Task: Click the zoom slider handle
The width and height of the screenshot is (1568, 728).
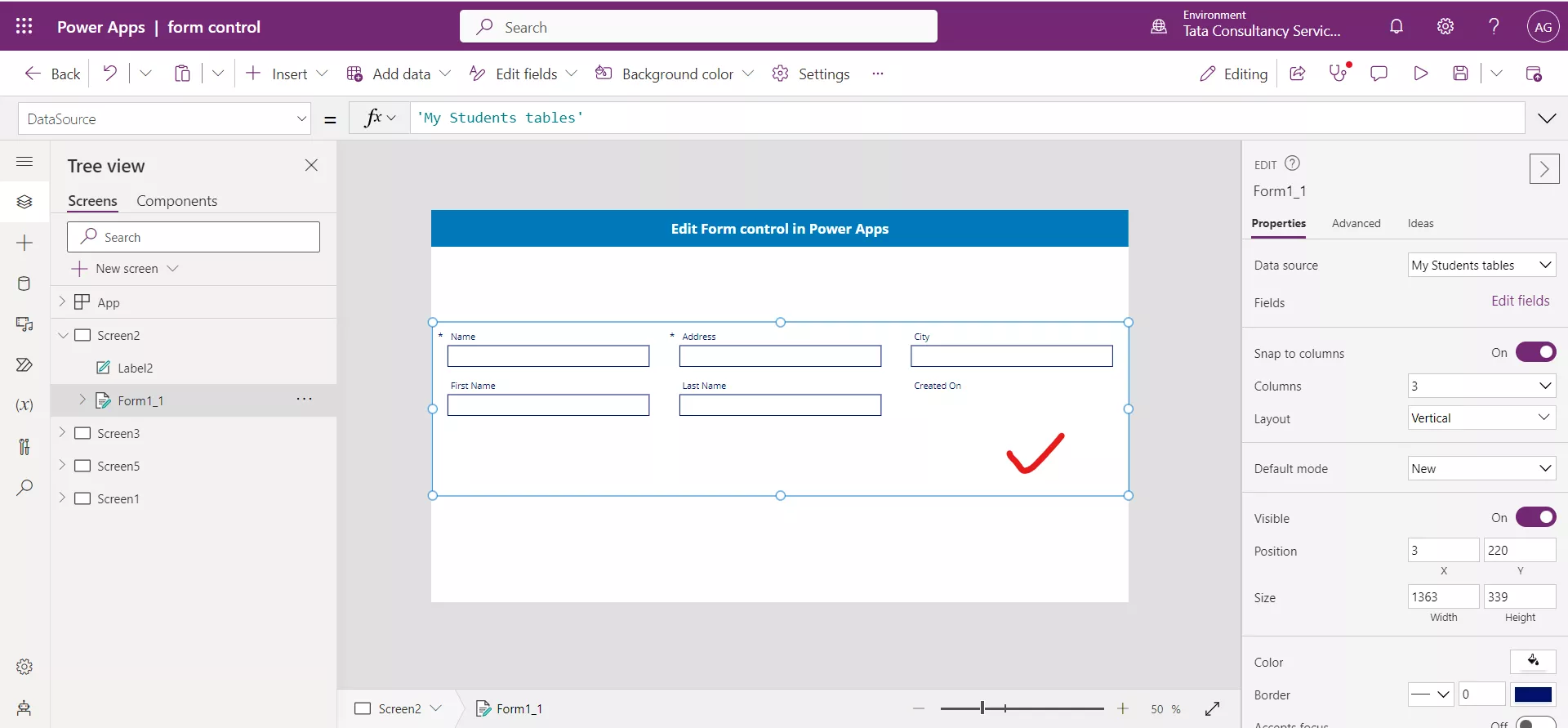Action: point(982,708)
